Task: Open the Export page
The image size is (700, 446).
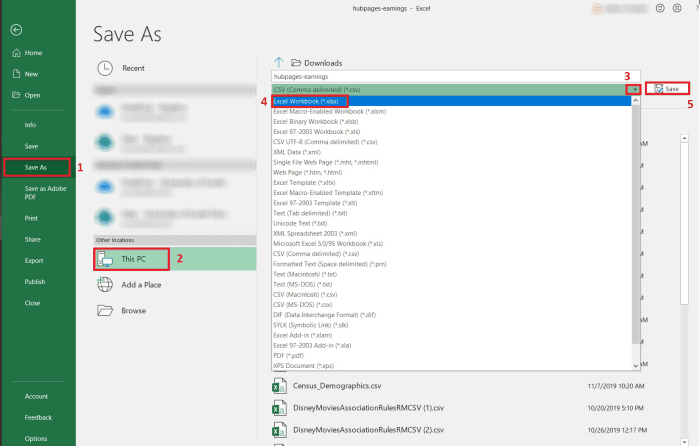Action: pos(34,261)
